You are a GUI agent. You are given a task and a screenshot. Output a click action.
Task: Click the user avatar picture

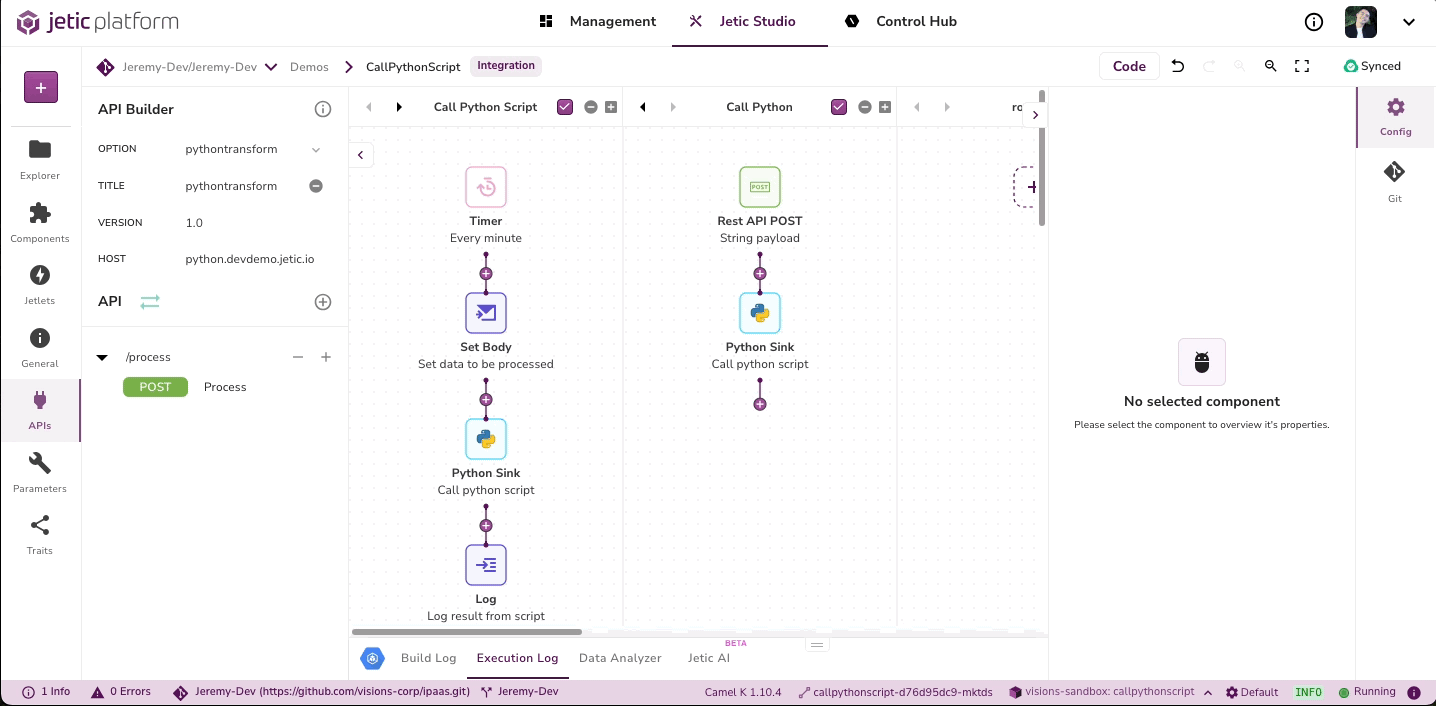(1361, 22)
